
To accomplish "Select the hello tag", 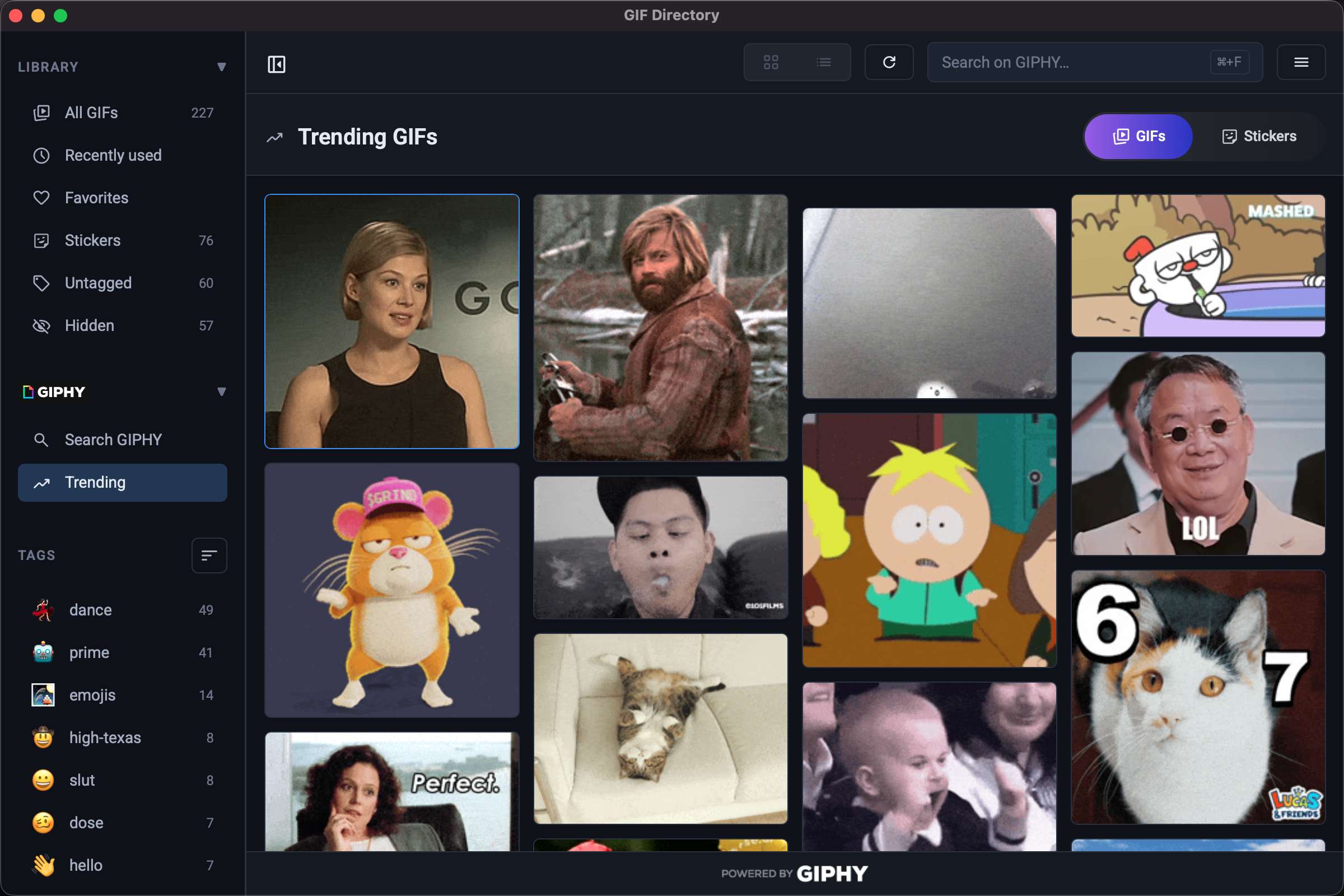I will click(x=122, y=866).
